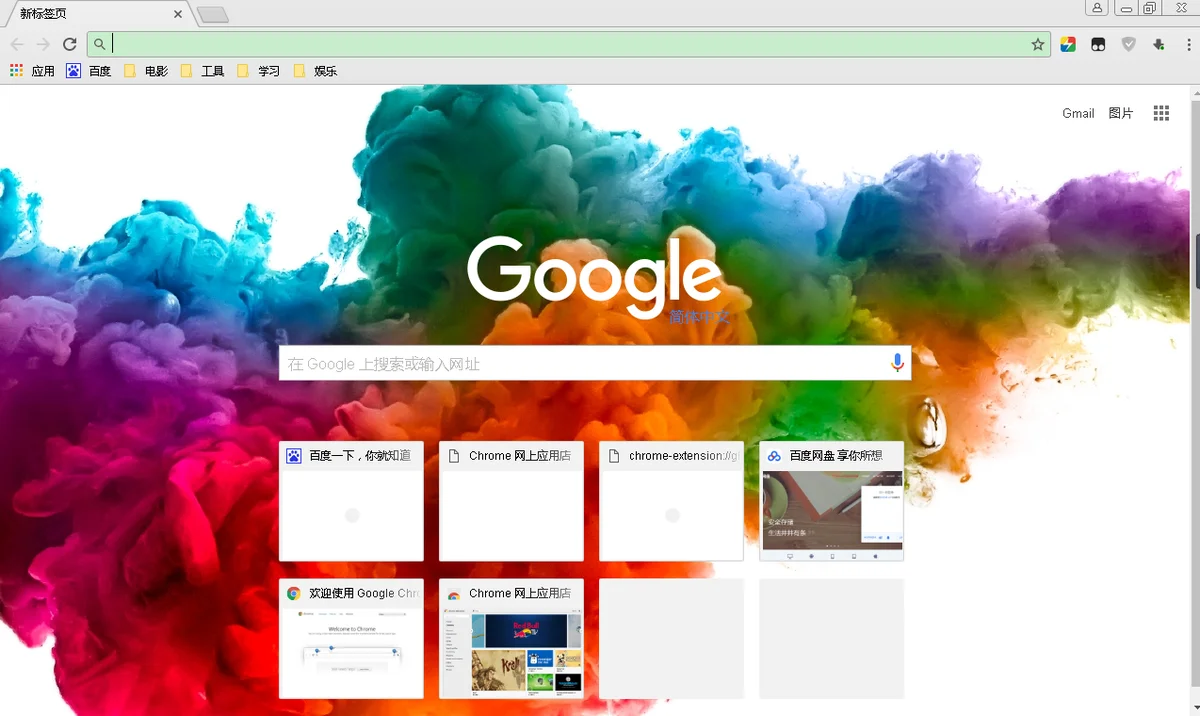The image size is (1200, 716).
Task: Close the 新标签页 tab
Action: (178, 14)
